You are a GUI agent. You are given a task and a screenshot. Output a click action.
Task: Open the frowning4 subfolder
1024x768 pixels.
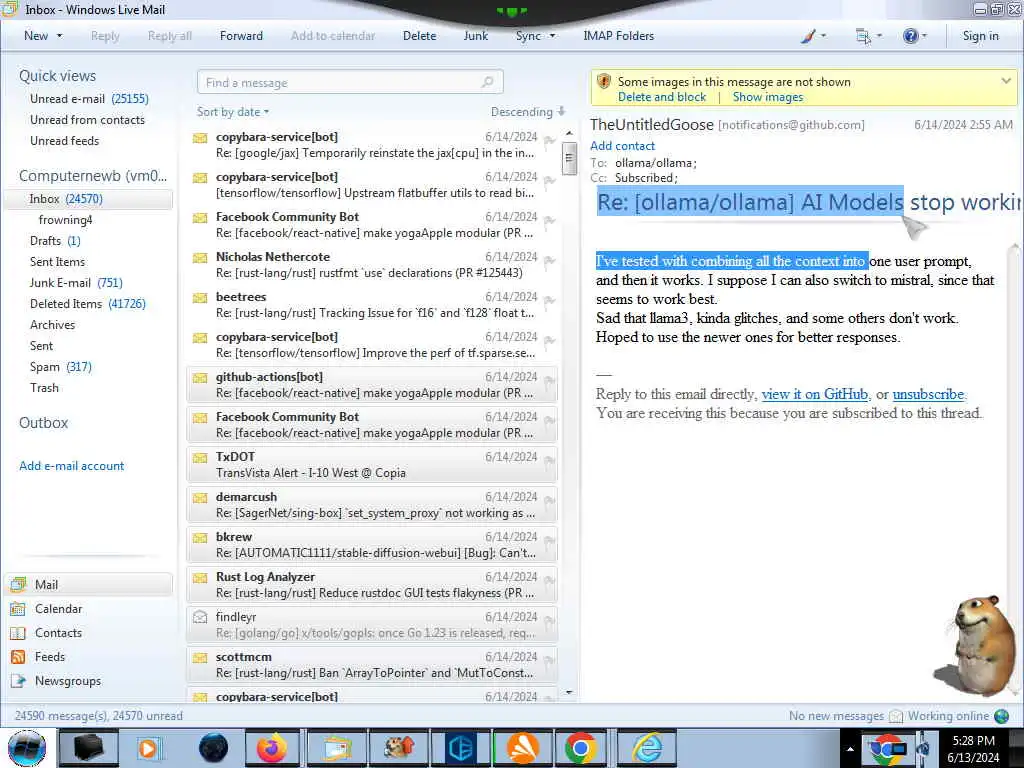(x=65, y=219)
